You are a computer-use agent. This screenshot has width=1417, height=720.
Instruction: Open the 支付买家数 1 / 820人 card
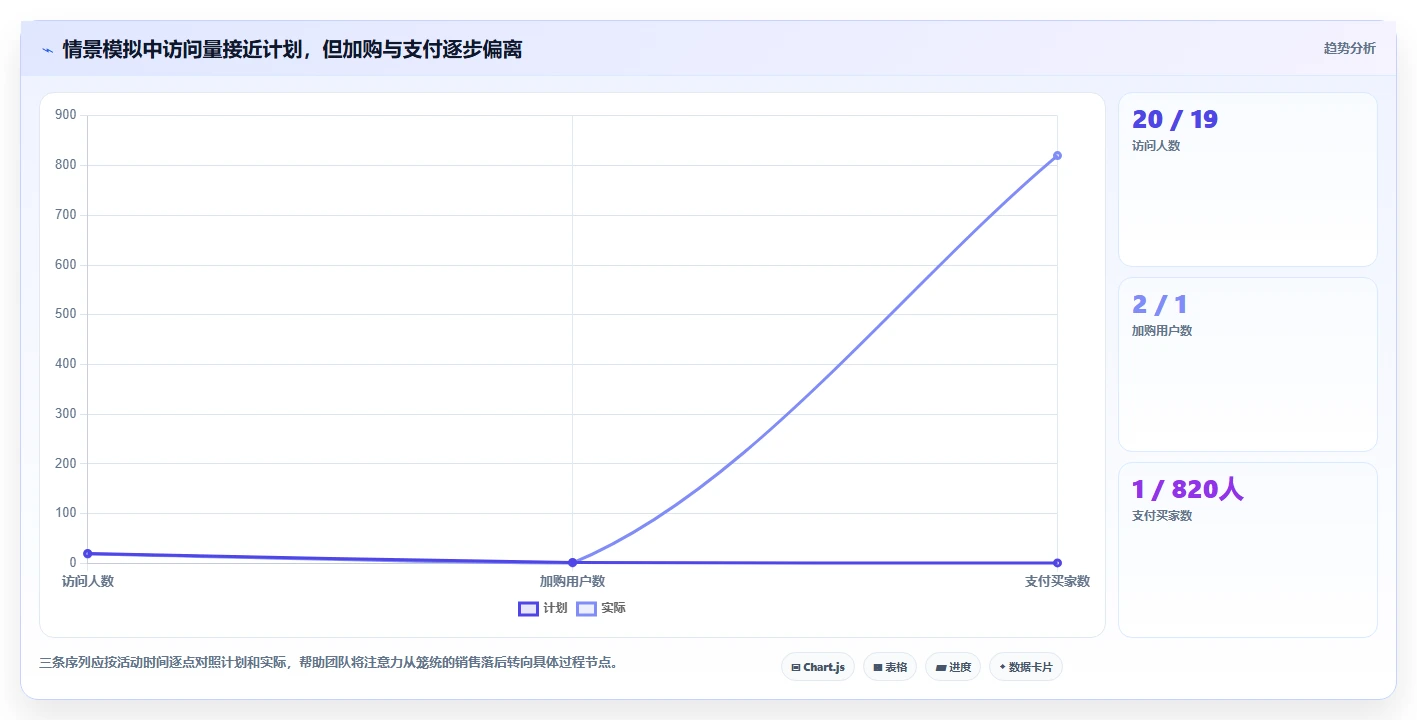click(1248, 550)
